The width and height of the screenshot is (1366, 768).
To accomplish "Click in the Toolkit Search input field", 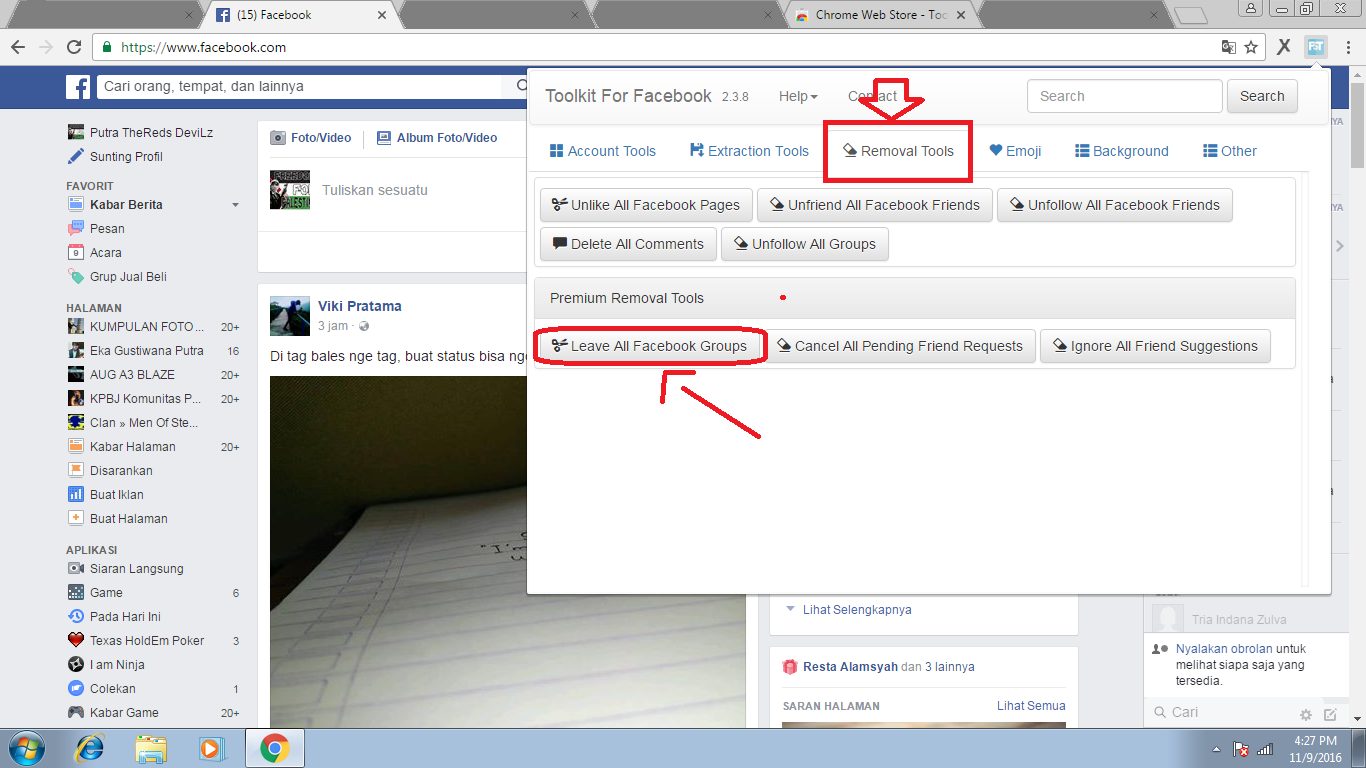I will coord(1124,96).
